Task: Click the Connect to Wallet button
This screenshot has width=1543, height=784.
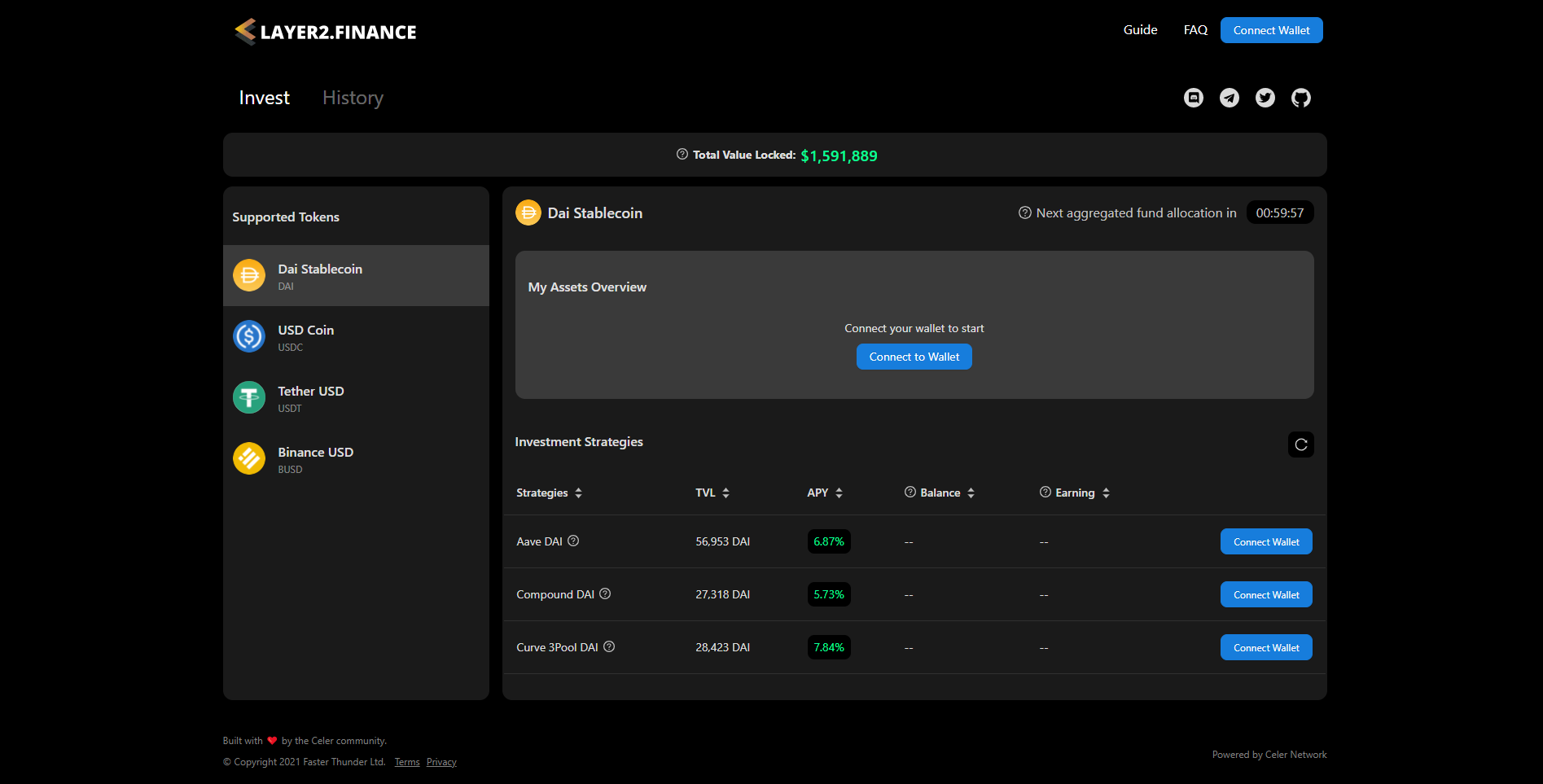Action: click(x=914, y=357)
